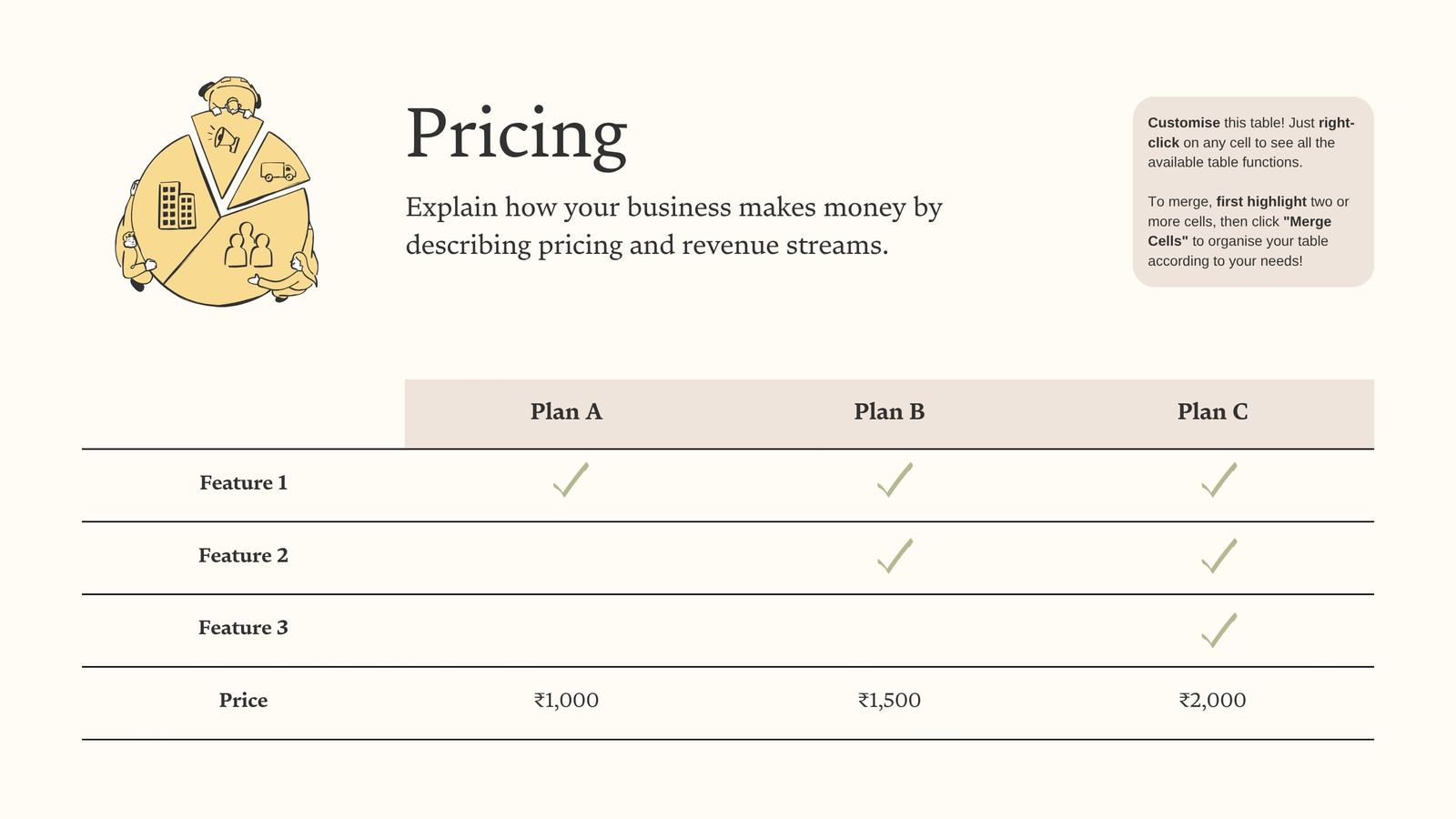Viewport: 1456px width, 819px height.
Task: Select the Plan A Feature 1 checkmark
Action: [x=571, y=480]
